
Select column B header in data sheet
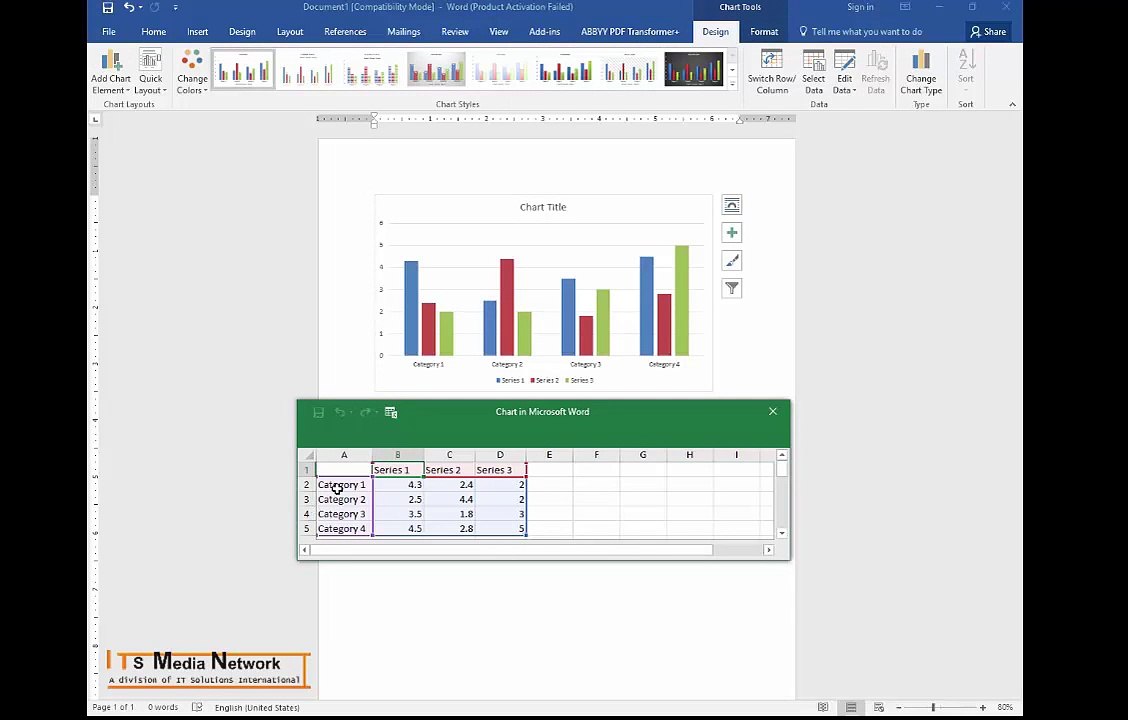pos(398,455)
